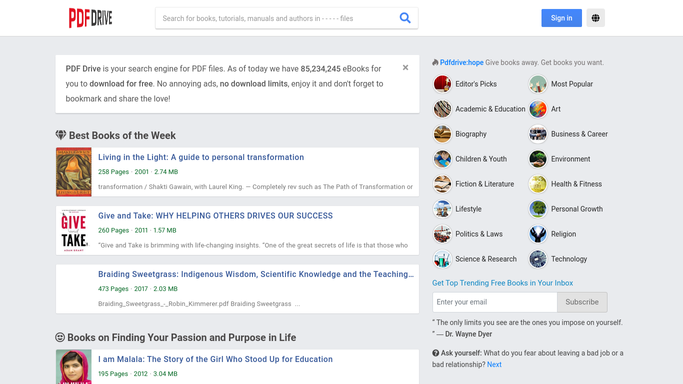Screen dimensions: 683x384
Task: Click the Biography text label
Action: tap(471, 134)
